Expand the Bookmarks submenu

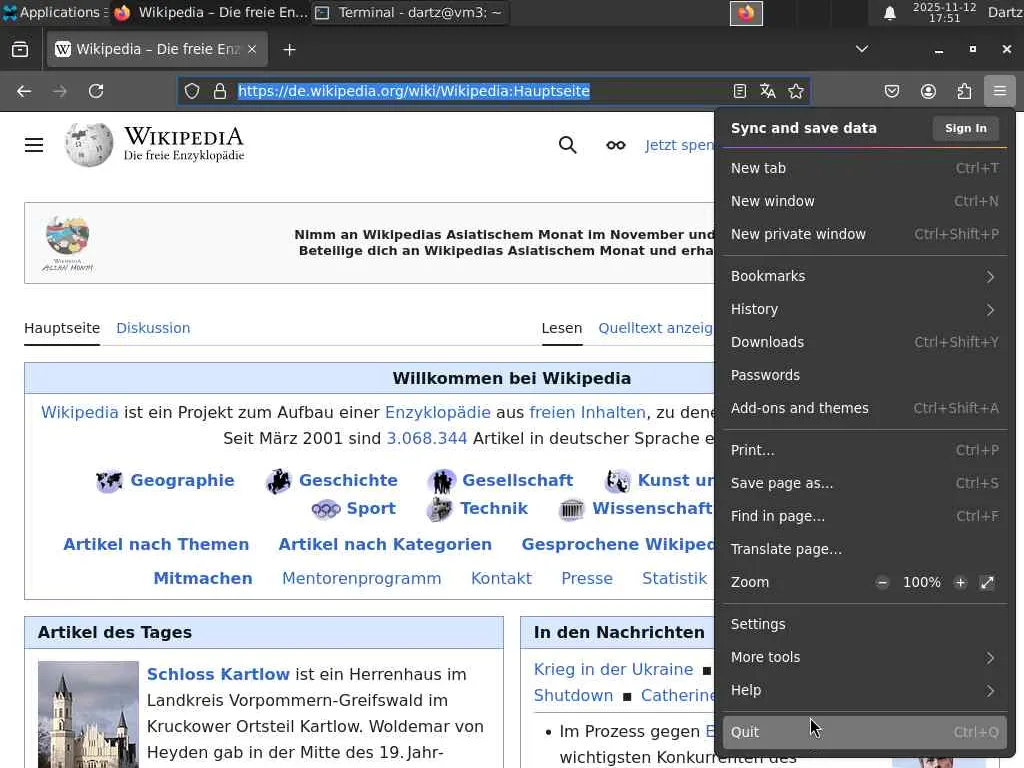coord(865,276)
